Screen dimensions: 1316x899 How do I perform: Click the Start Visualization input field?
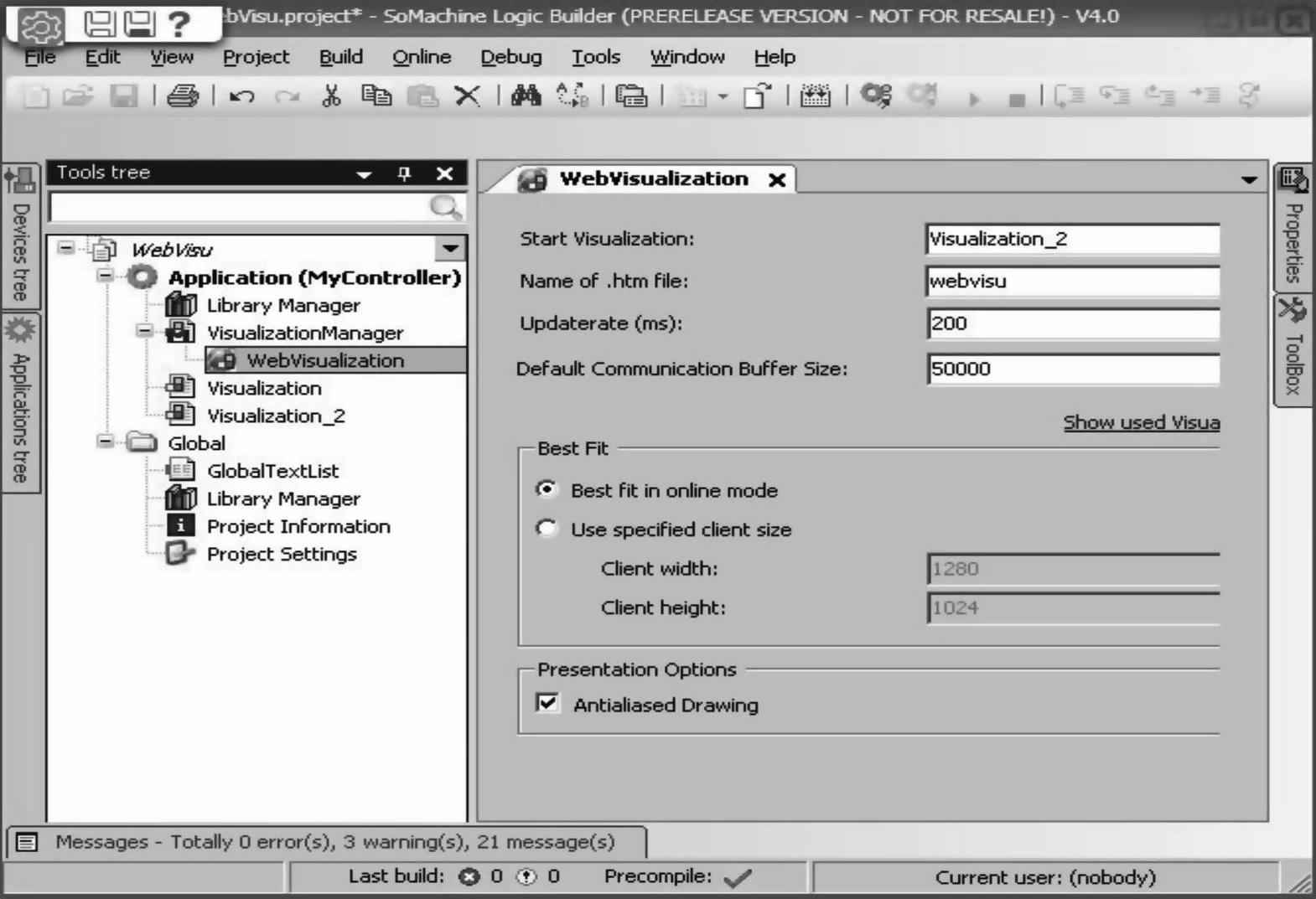pyautogui.click(x=1073, y=239)
